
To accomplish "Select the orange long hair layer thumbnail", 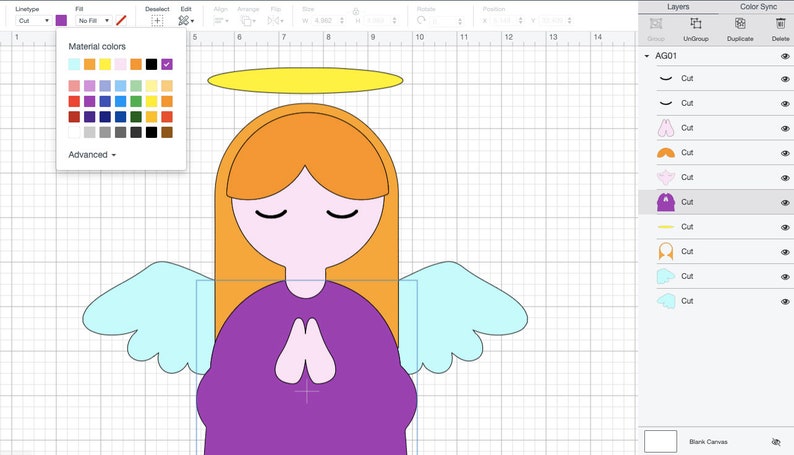I will point(666,252).
